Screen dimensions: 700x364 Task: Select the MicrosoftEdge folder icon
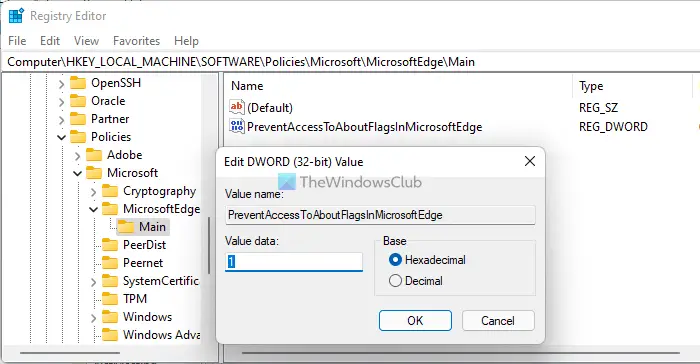(x=110, y=209)
